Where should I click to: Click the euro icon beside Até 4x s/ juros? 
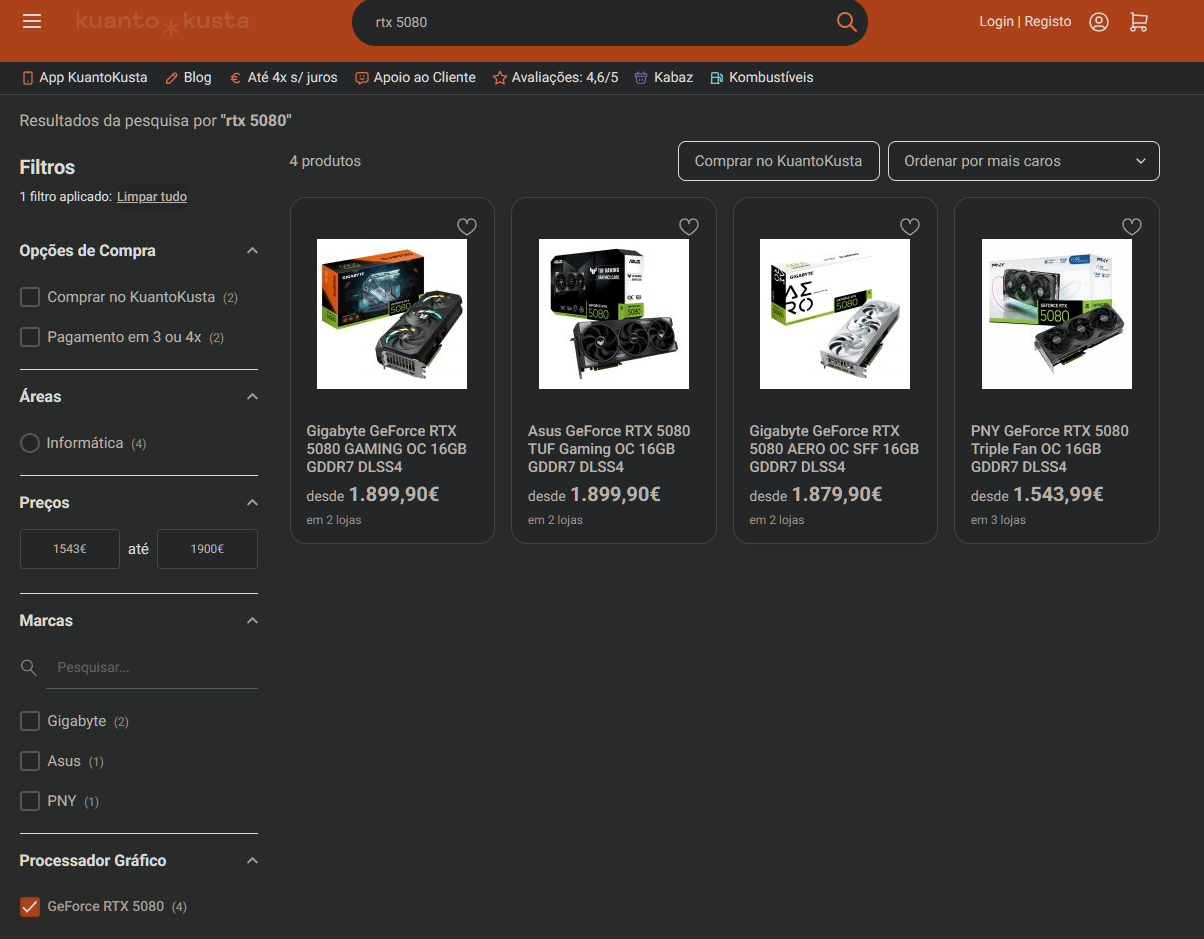tap(235, 77)
